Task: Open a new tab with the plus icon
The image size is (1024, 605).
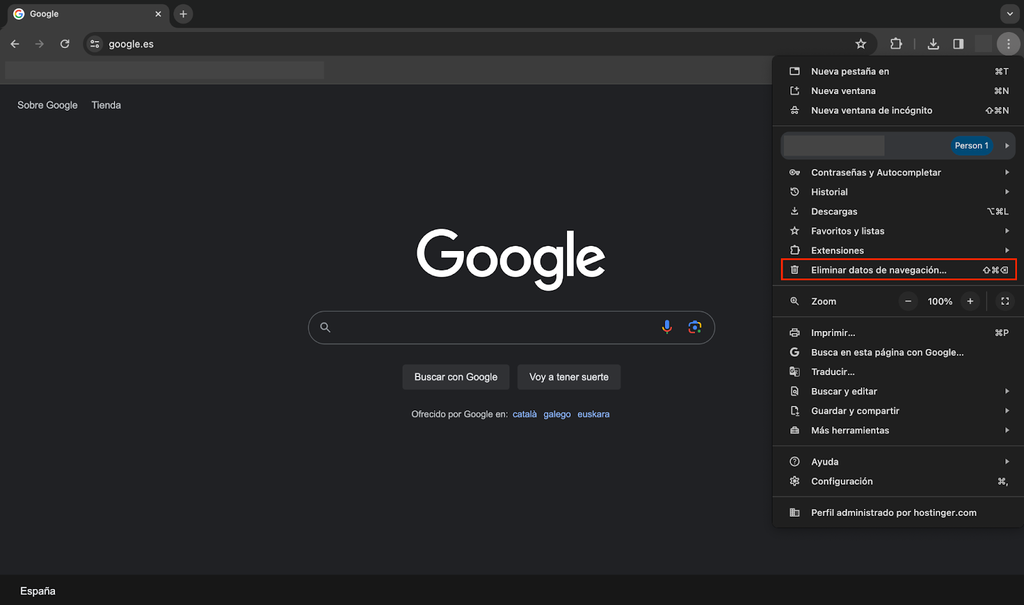Action: pyautogui.click(x=182, y=14)
